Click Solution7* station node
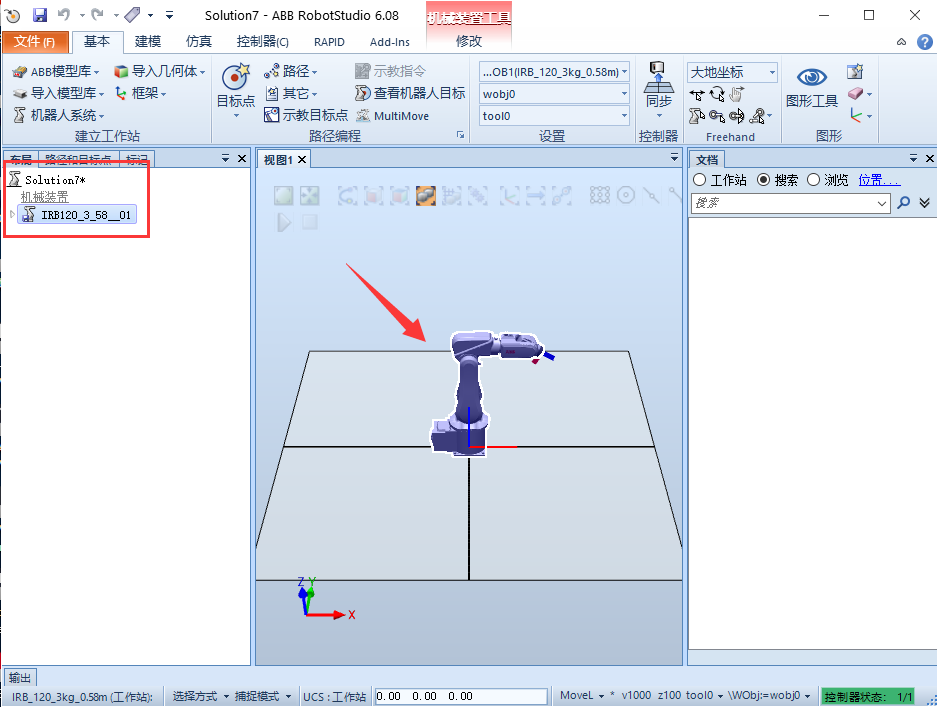 click(x=47, y=180)
